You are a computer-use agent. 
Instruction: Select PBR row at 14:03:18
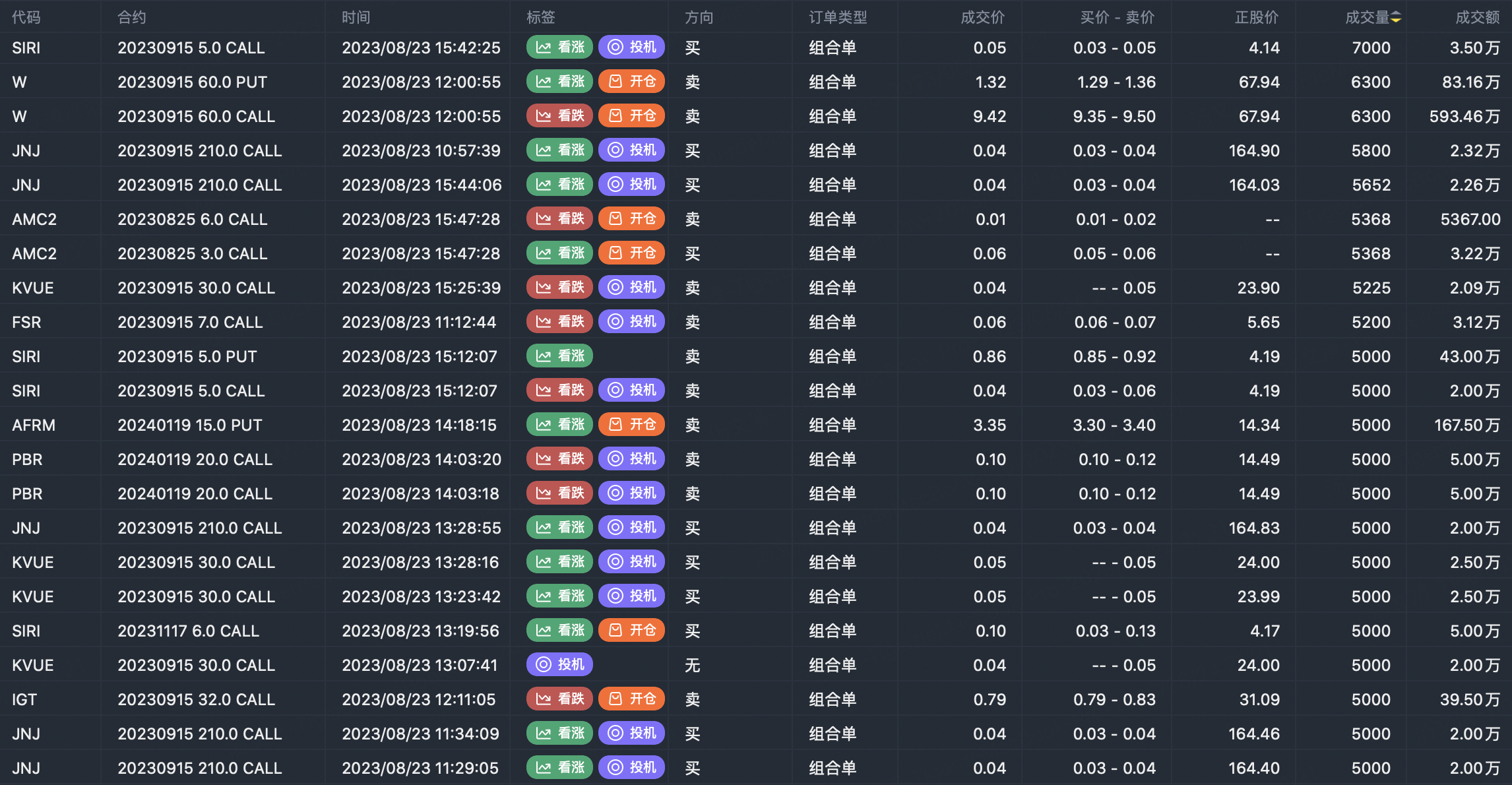pyautogui.click(x=420, y=494)
